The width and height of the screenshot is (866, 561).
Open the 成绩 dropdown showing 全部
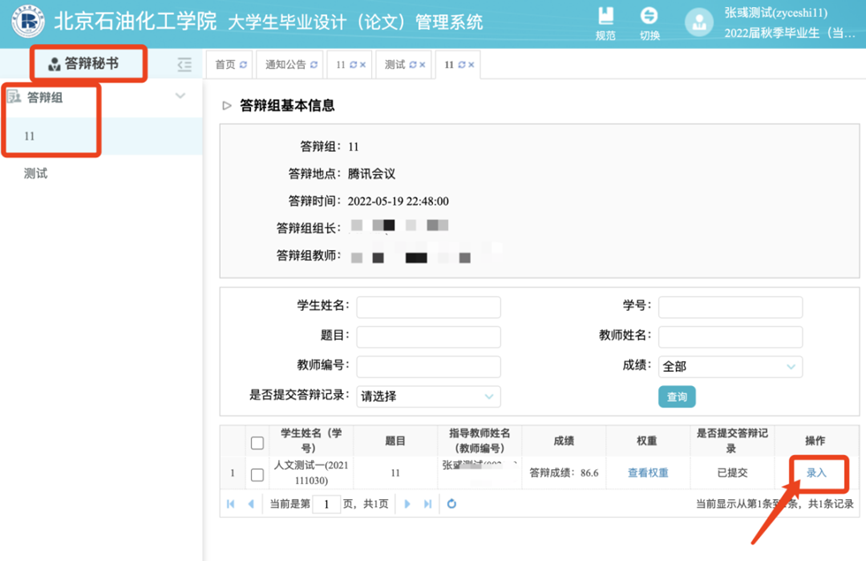[x=730, y=367]
